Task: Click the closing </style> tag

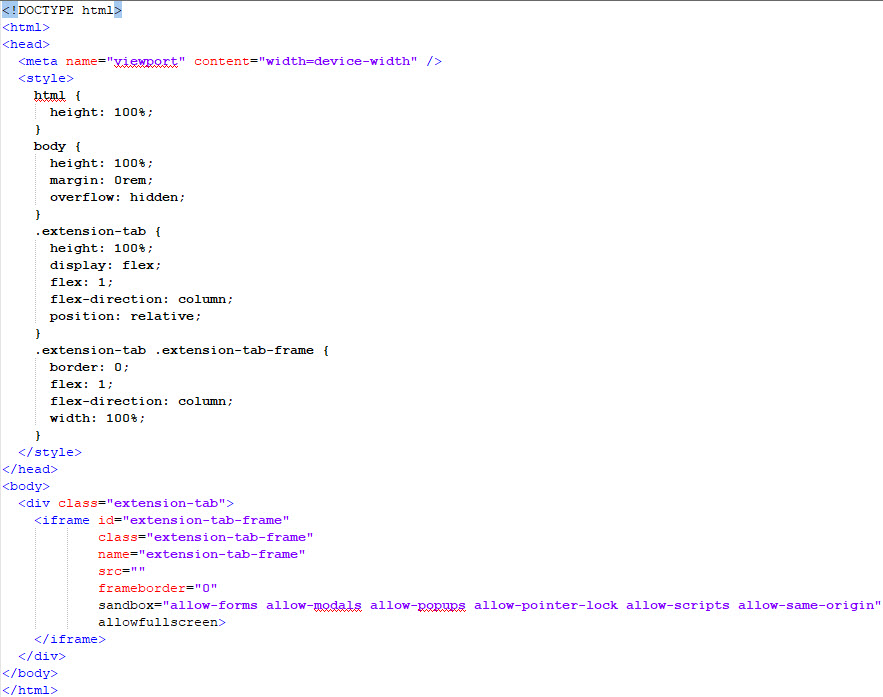Action: (50, 452)
